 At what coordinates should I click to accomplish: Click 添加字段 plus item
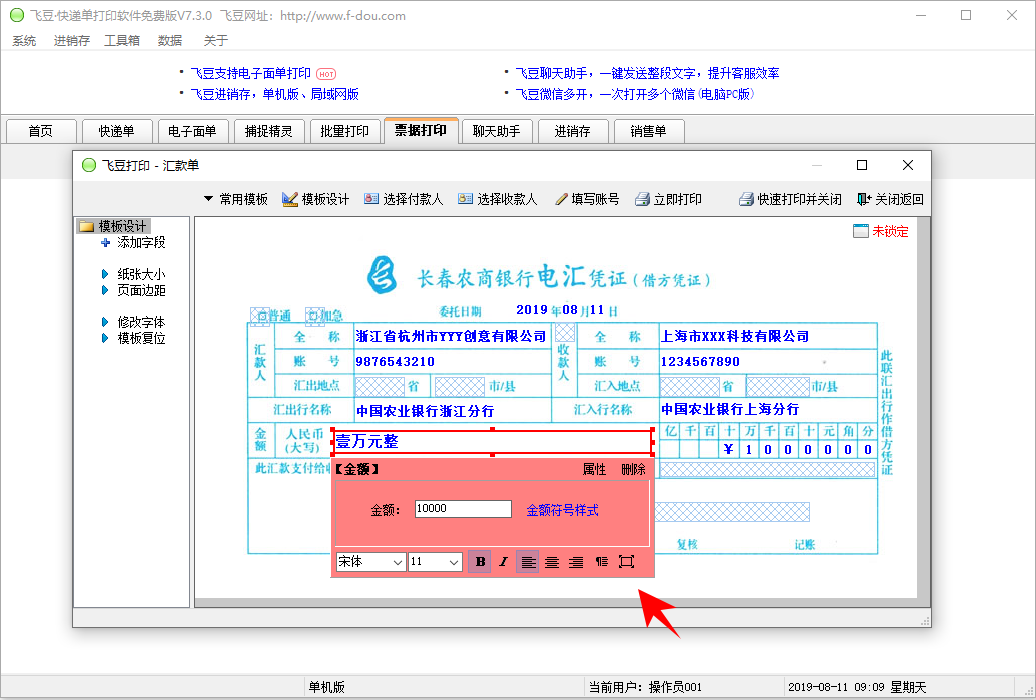(133, 243)
